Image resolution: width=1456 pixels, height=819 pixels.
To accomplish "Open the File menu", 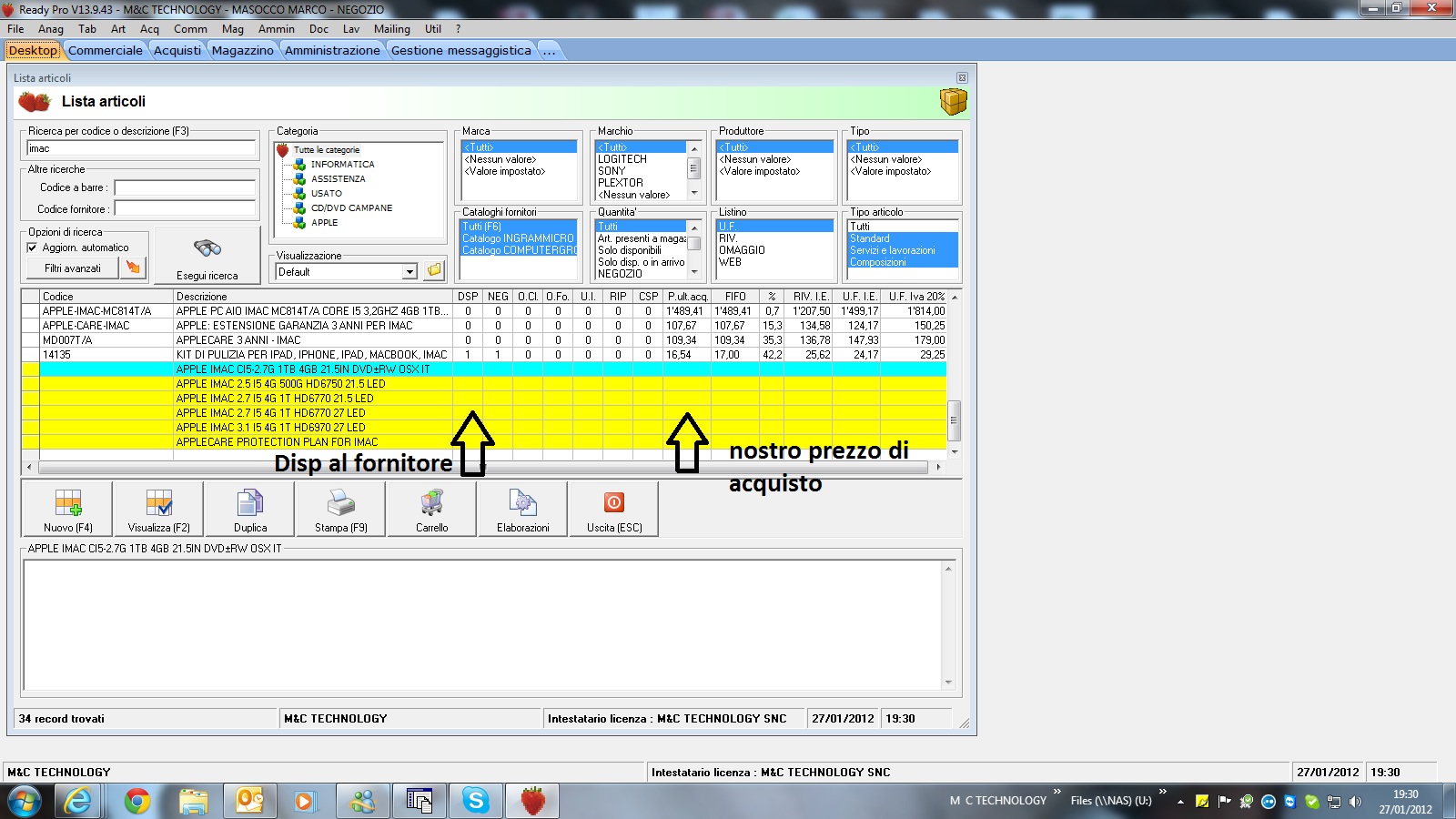I will pyautogui.click(x=15, y=29).
